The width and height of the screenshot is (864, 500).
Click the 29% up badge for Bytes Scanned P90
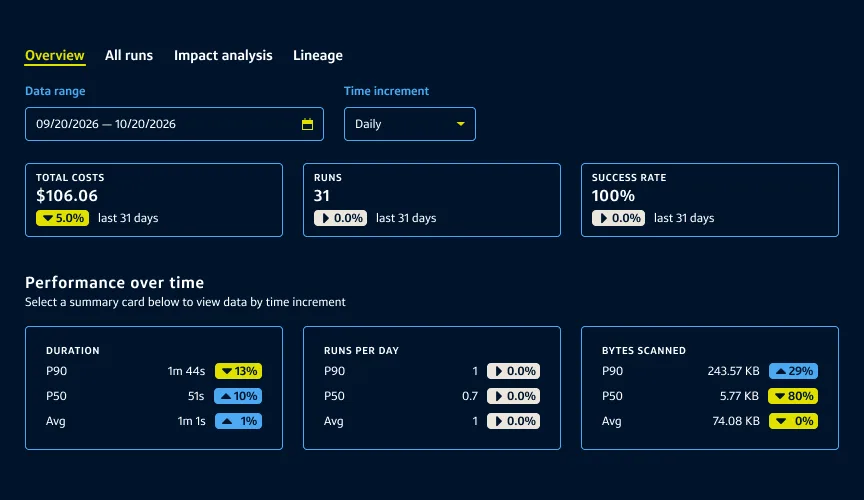(793, 371)
